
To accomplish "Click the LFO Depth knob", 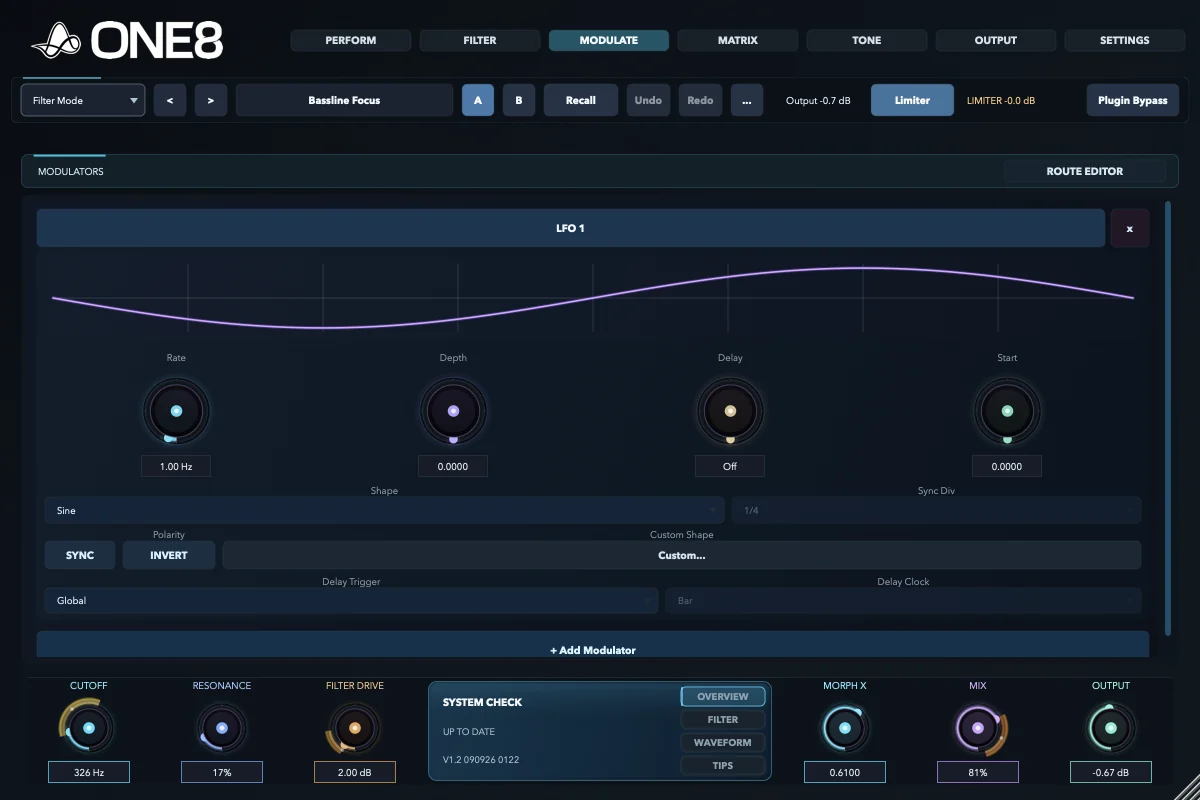I will point(453,411).
